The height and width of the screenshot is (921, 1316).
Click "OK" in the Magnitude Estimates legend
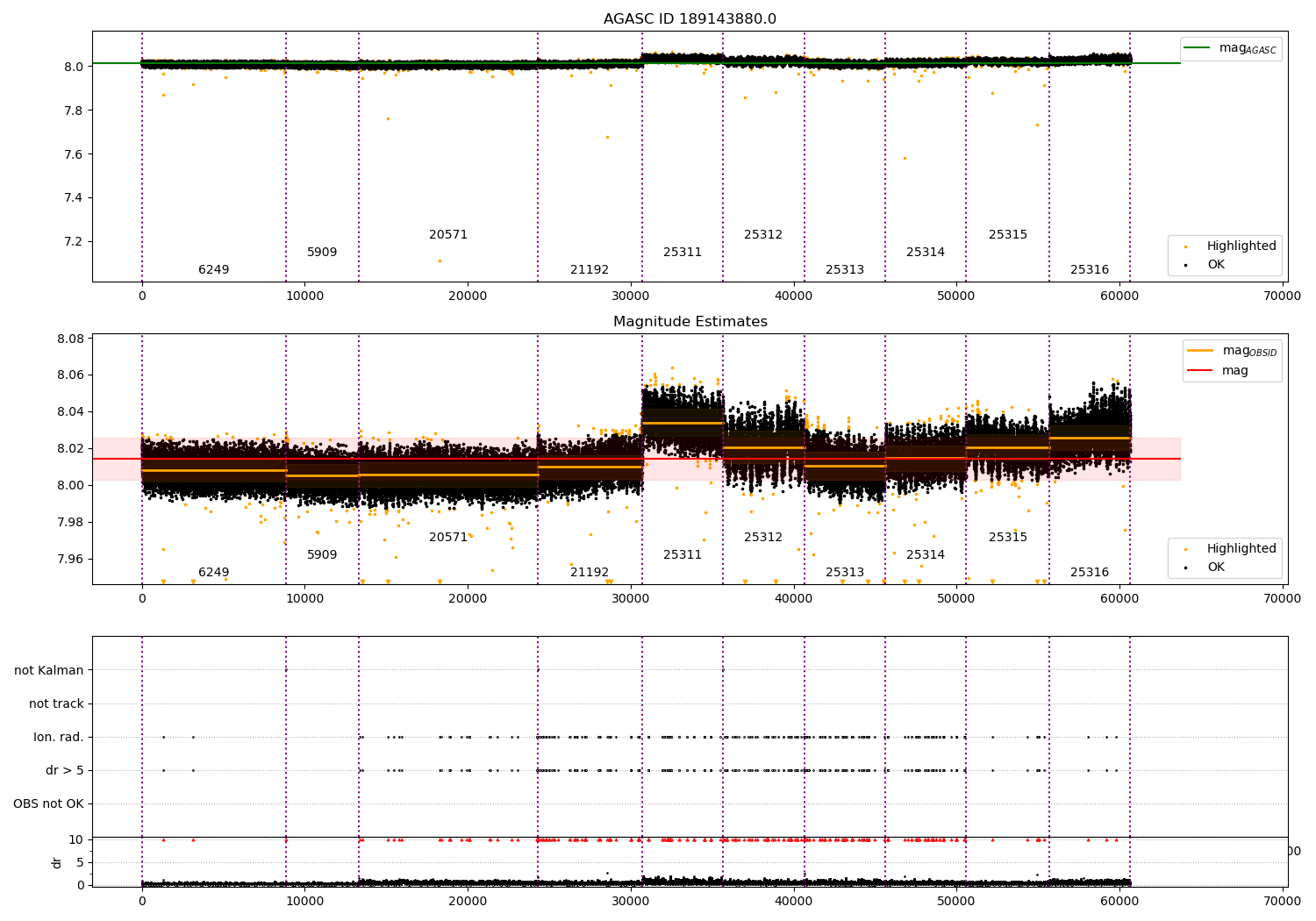1216,568
